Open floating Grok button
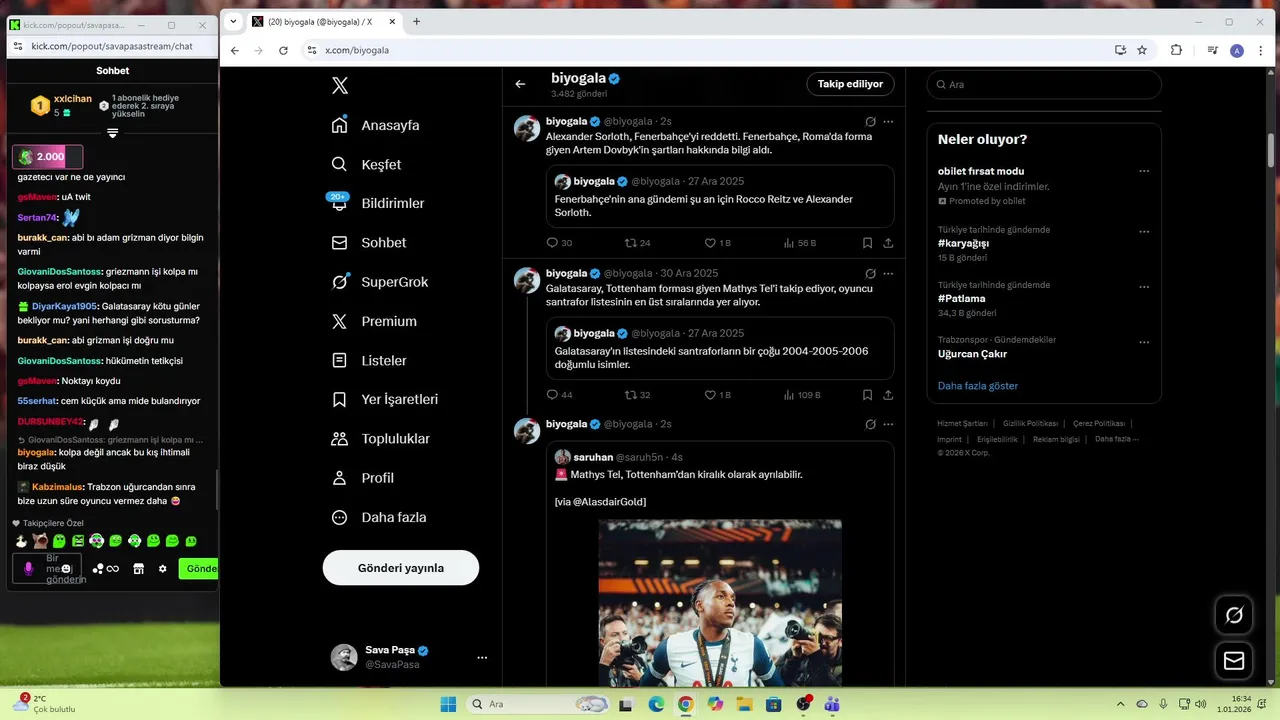The width and height of the screenshot is (1280, 720). (1234, 615)
